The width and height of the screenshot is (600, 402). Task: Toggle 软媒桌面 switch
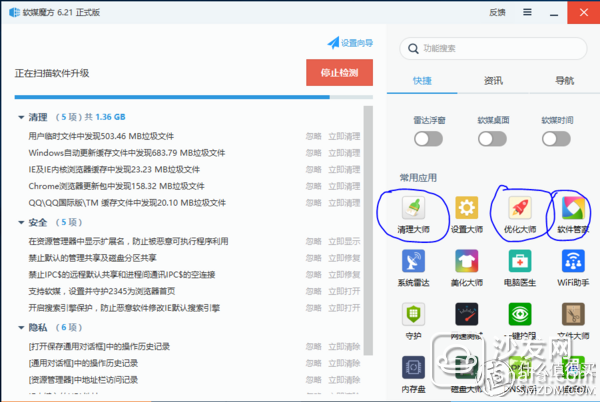492,139
